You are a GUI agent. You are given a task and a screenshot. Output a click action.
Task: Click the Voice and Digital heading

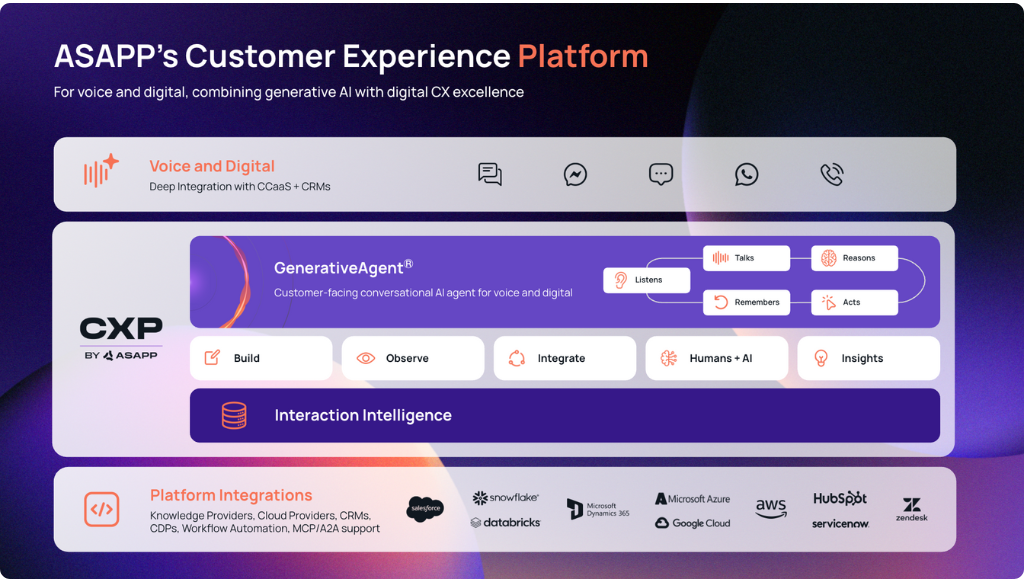coord(212,166)
